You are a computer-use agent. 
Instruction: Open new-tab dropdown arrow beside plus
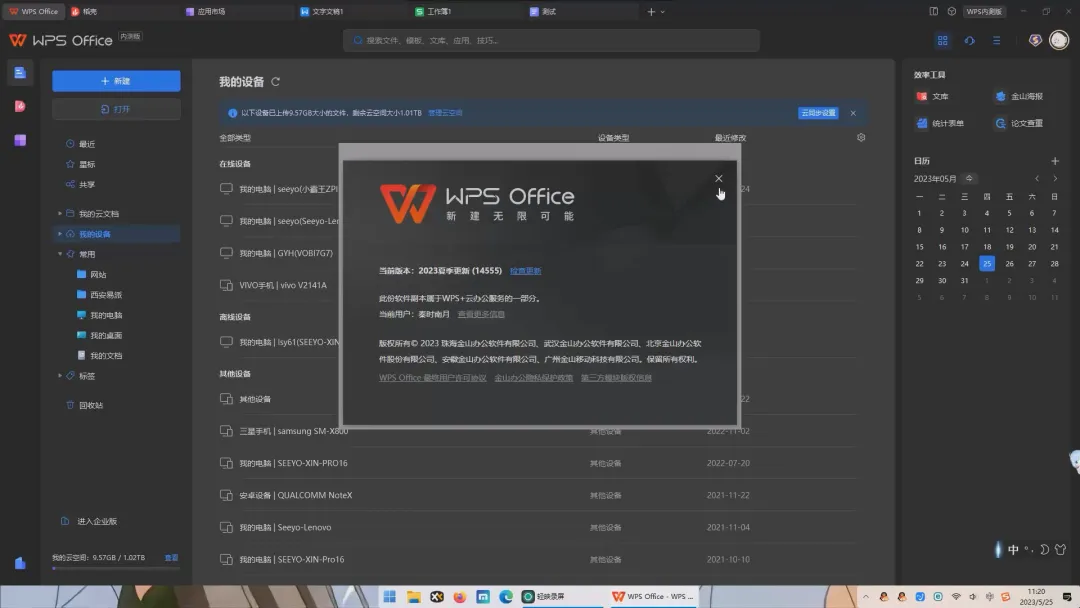pos(663,12)
